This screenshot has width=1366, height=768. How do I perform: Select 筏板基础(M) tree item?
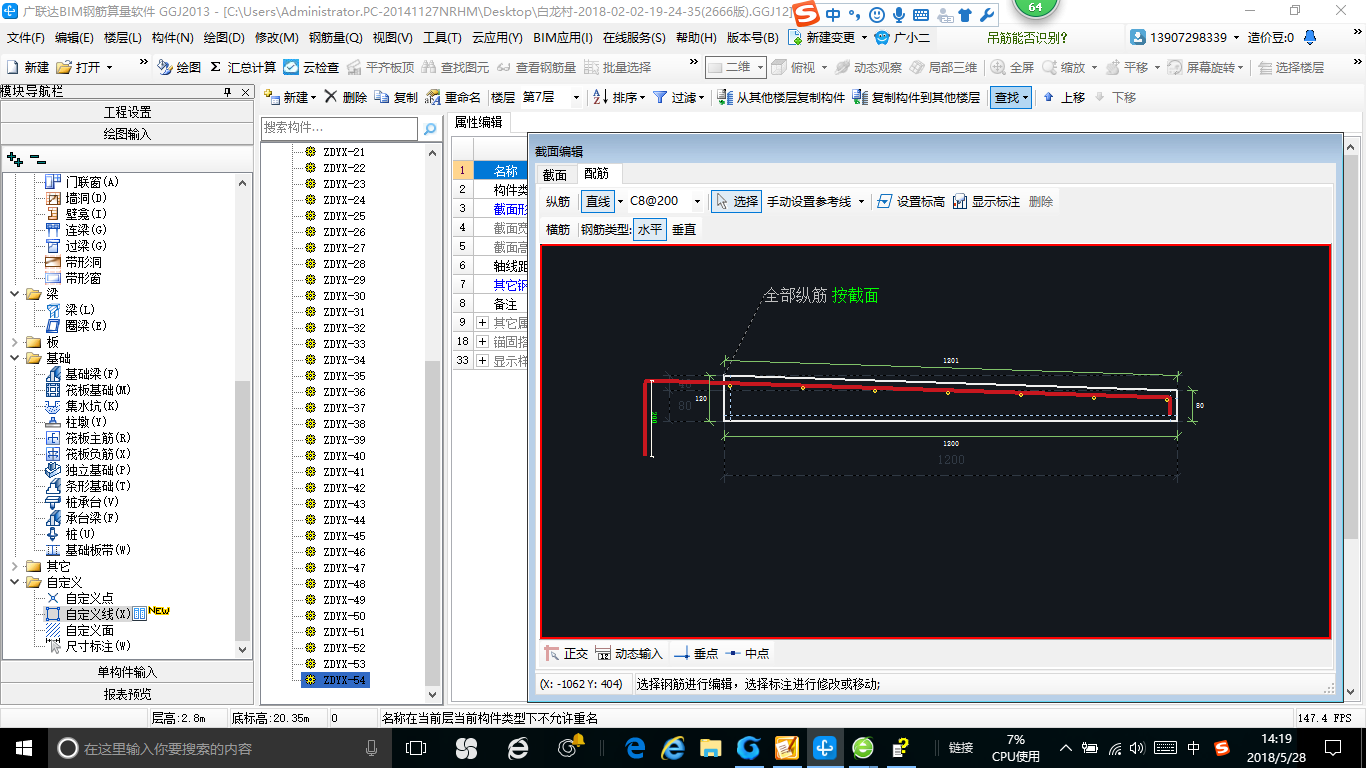click(x=98, y=390)
